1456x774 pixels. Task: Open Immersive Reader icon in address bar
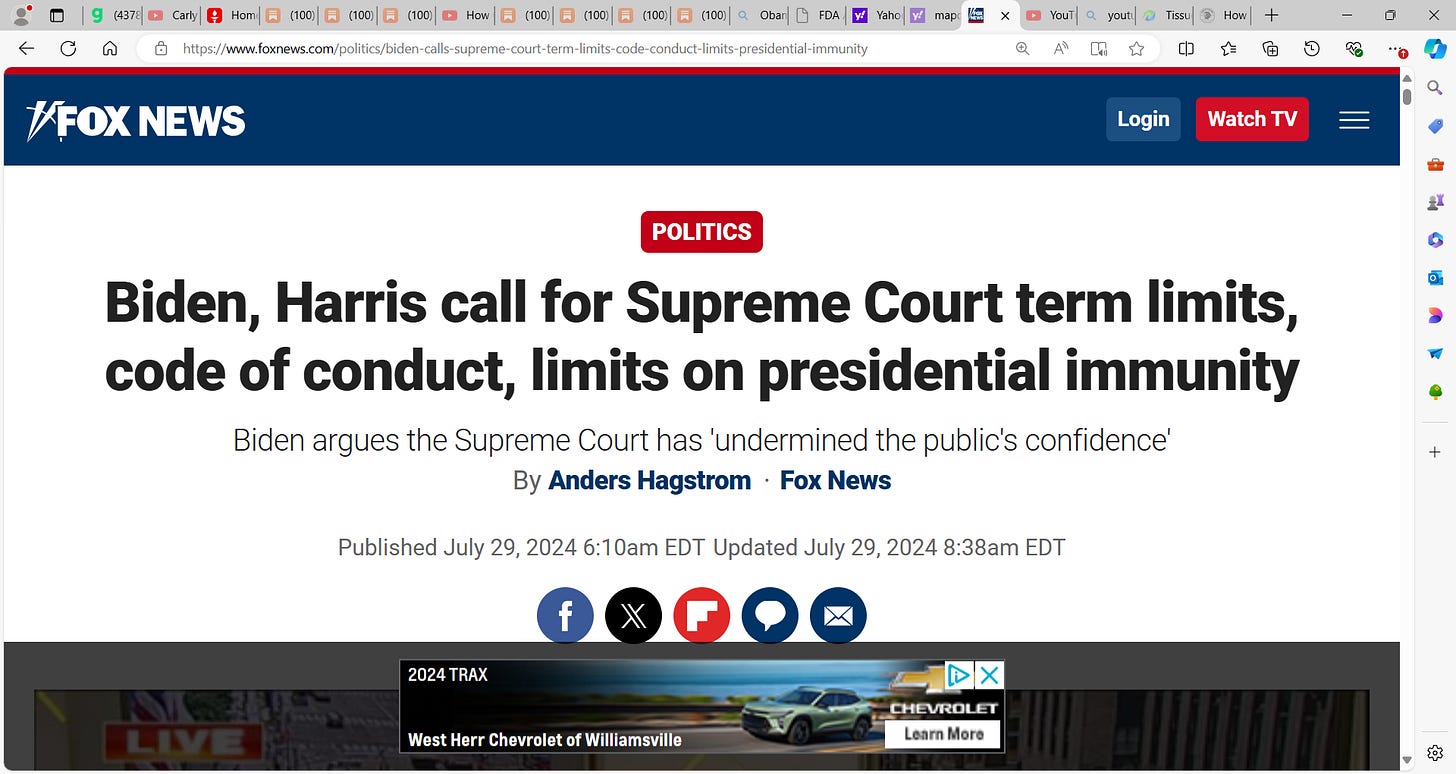click(1099, 49)
